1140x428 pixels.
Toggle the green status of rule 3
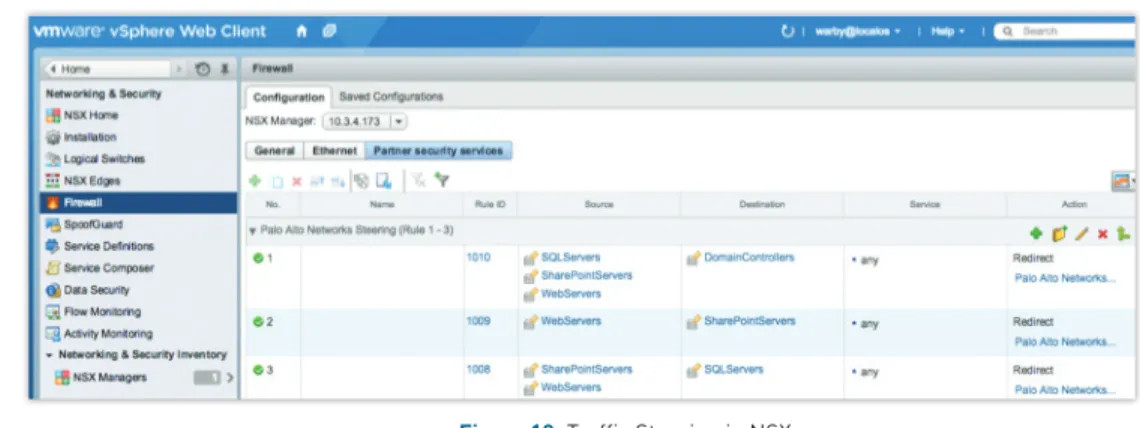point(257,370)
